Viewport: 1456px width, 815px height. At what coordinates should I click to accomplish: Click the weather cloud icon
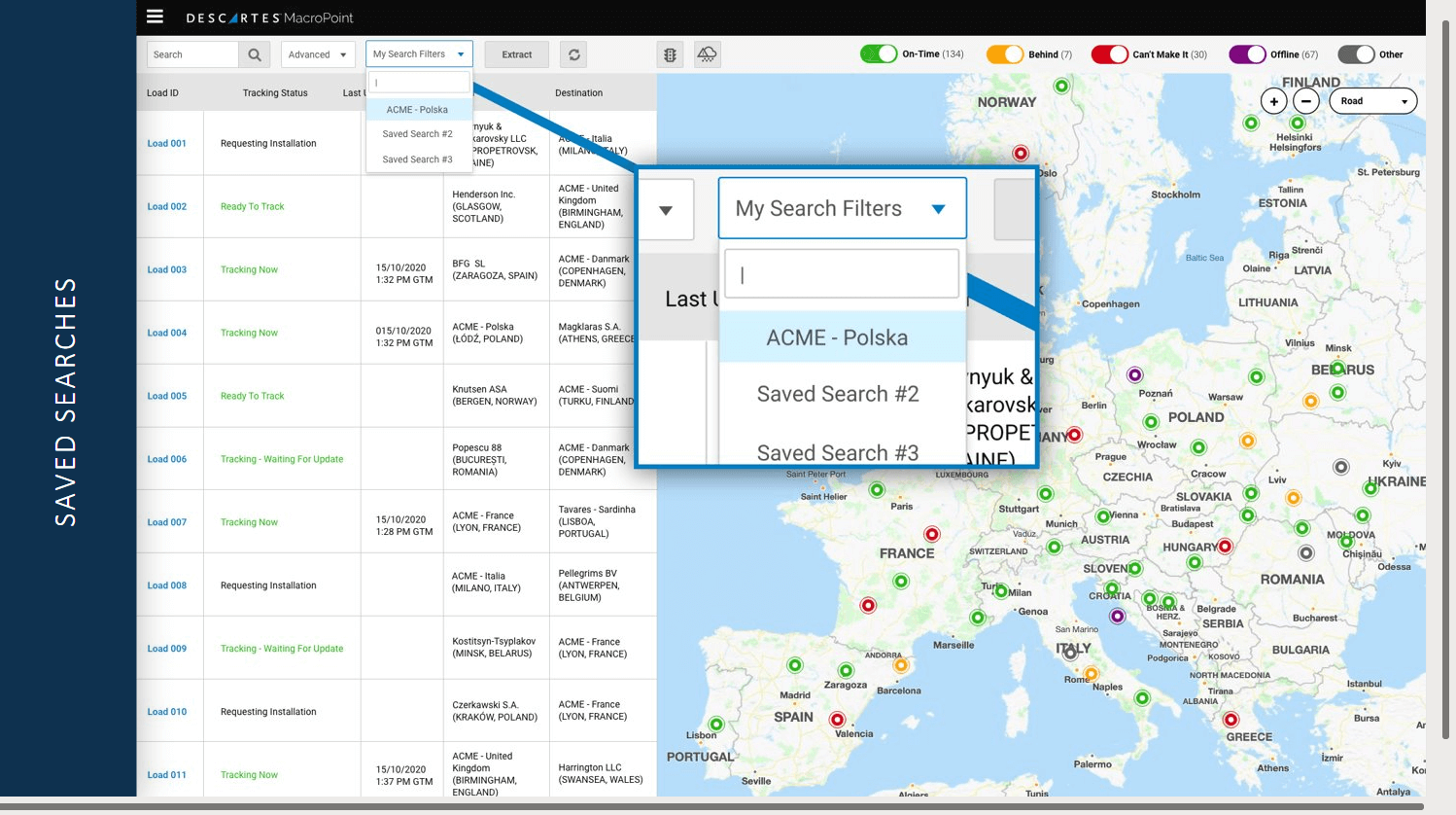707,54
